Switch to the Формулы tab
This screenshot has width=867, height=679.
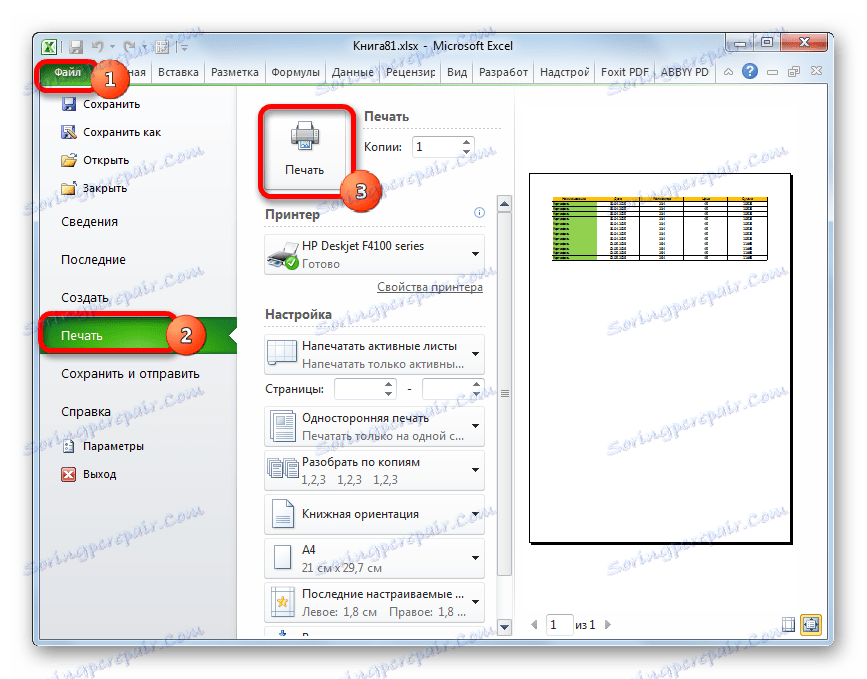click(x=295, y=72)
